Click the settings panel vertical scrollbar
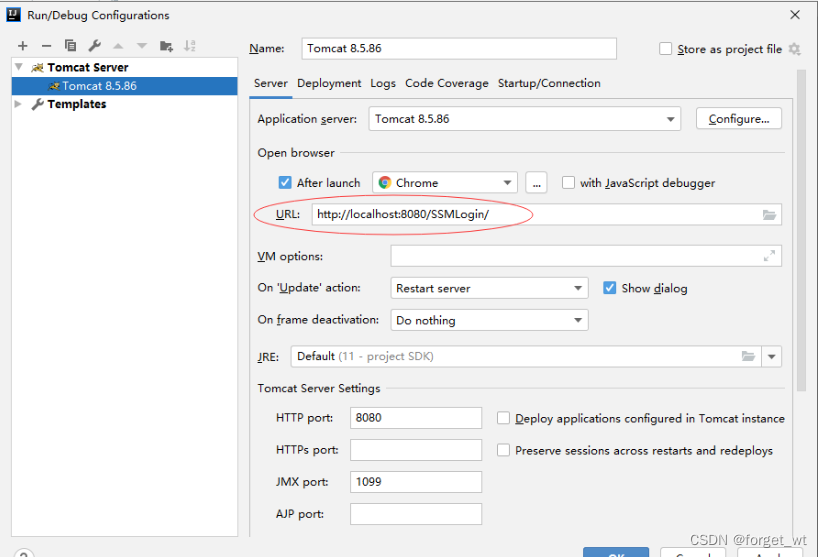 (x=801, y=231)
